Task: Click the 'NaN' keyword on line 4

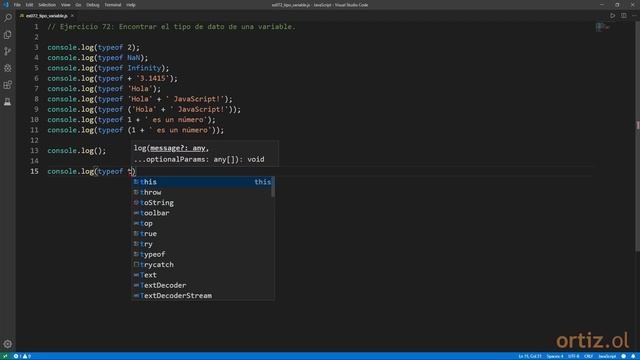Action: pos(133,58)
